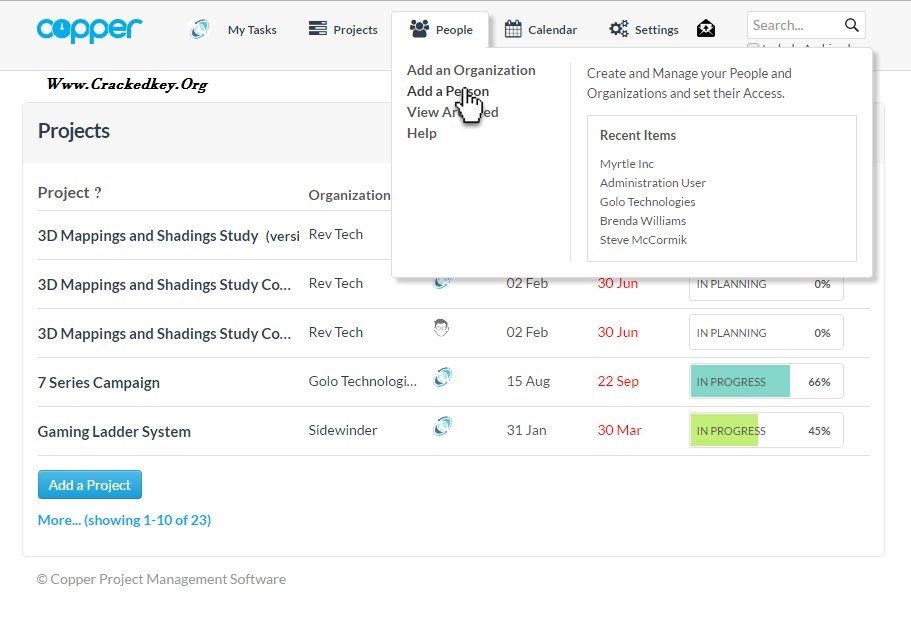
Task: Click the 45% In Progress bar
Action: (x=766, y=430)
